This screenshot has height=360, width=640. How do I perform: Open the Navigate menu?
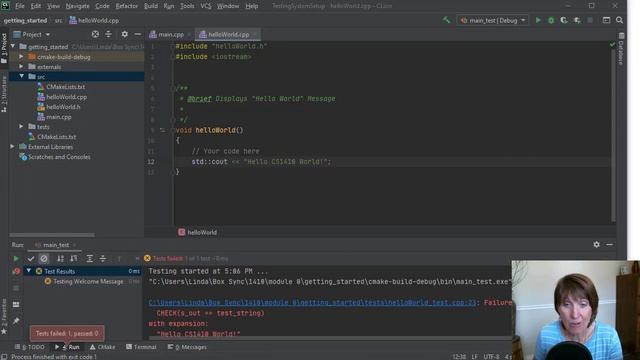click(x=78, y=6)
